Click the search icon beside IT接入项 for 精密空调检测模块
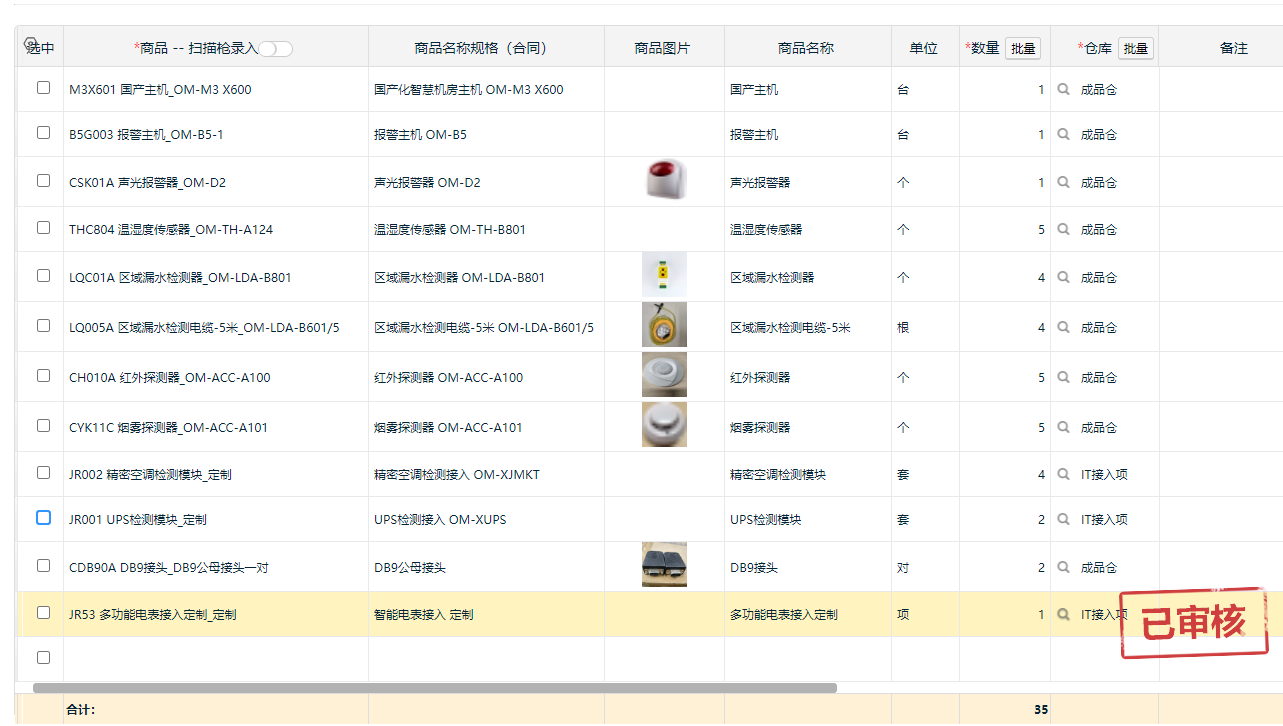 (x=1064, y=474)
